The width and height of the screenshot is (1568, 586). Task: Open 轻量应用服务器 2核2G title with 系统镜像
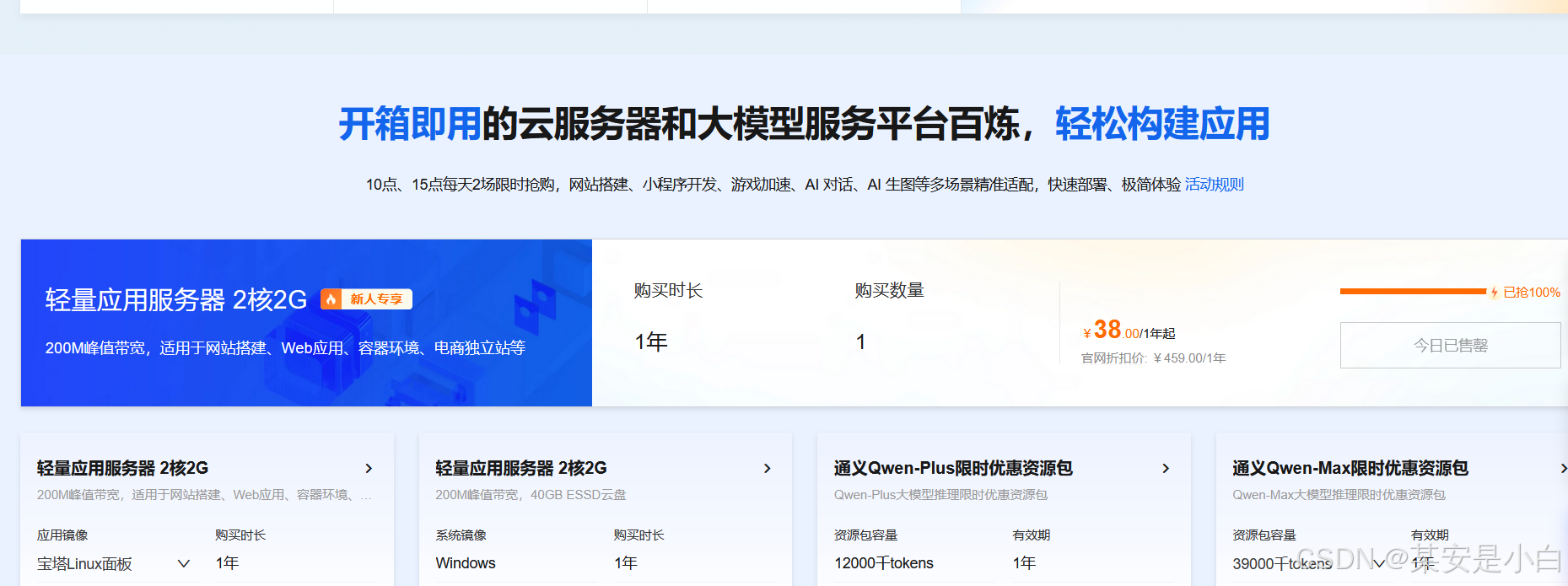(521, 468)
